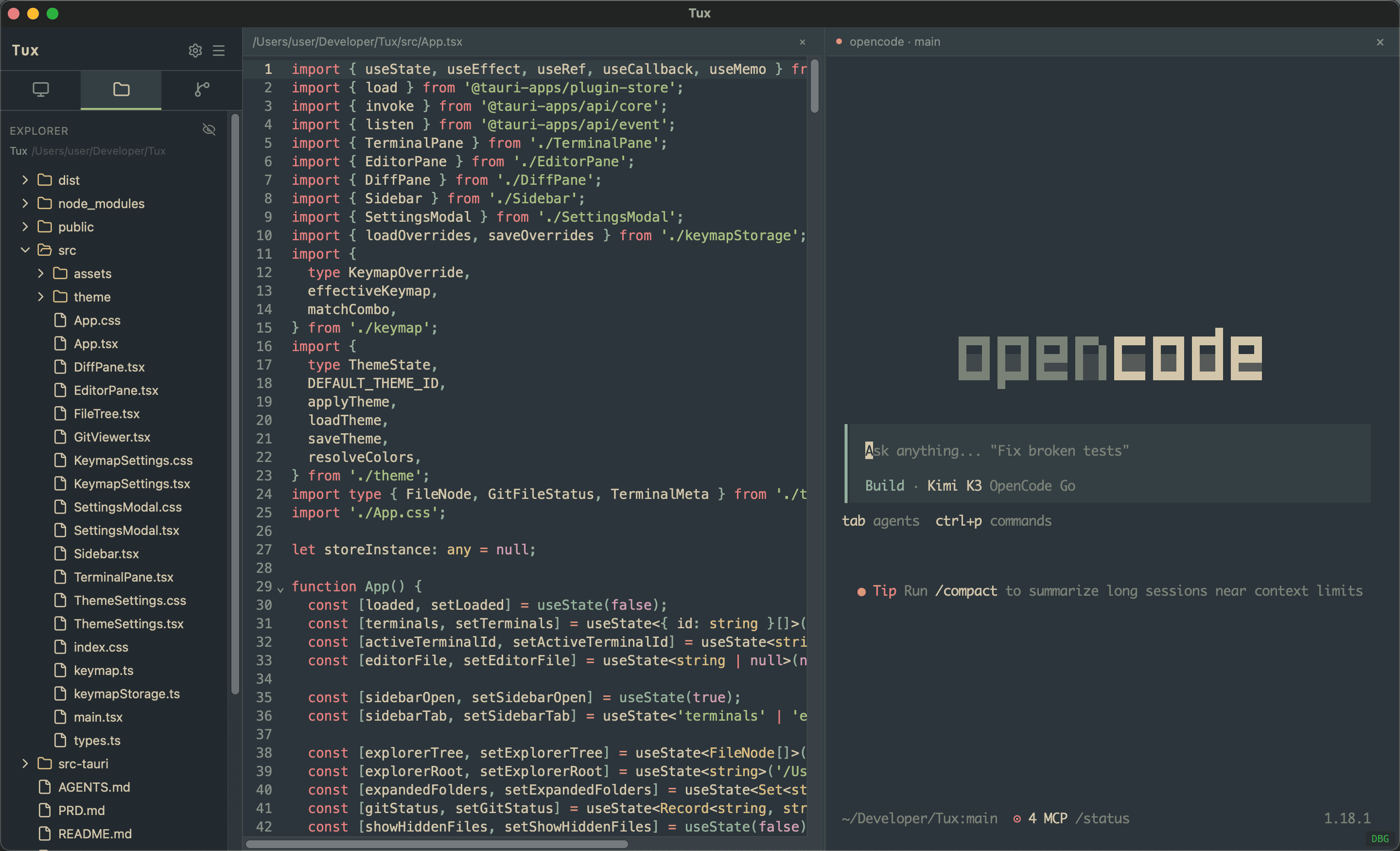Click the assets folder icon
Image resolution: width=1400 pixels, height=851 pixels.
pyautogui.click(x=60, y=273)
